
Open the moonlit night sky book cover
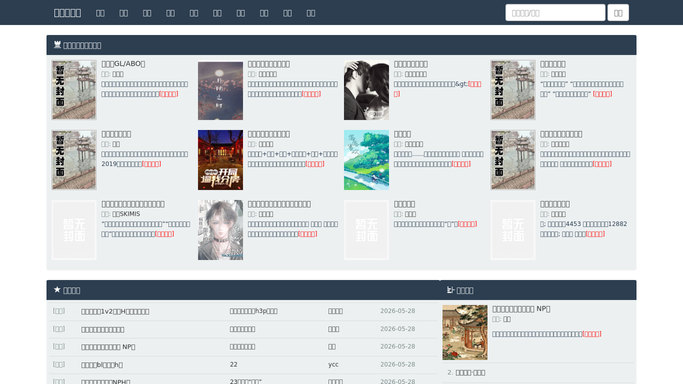coord(220,90)
